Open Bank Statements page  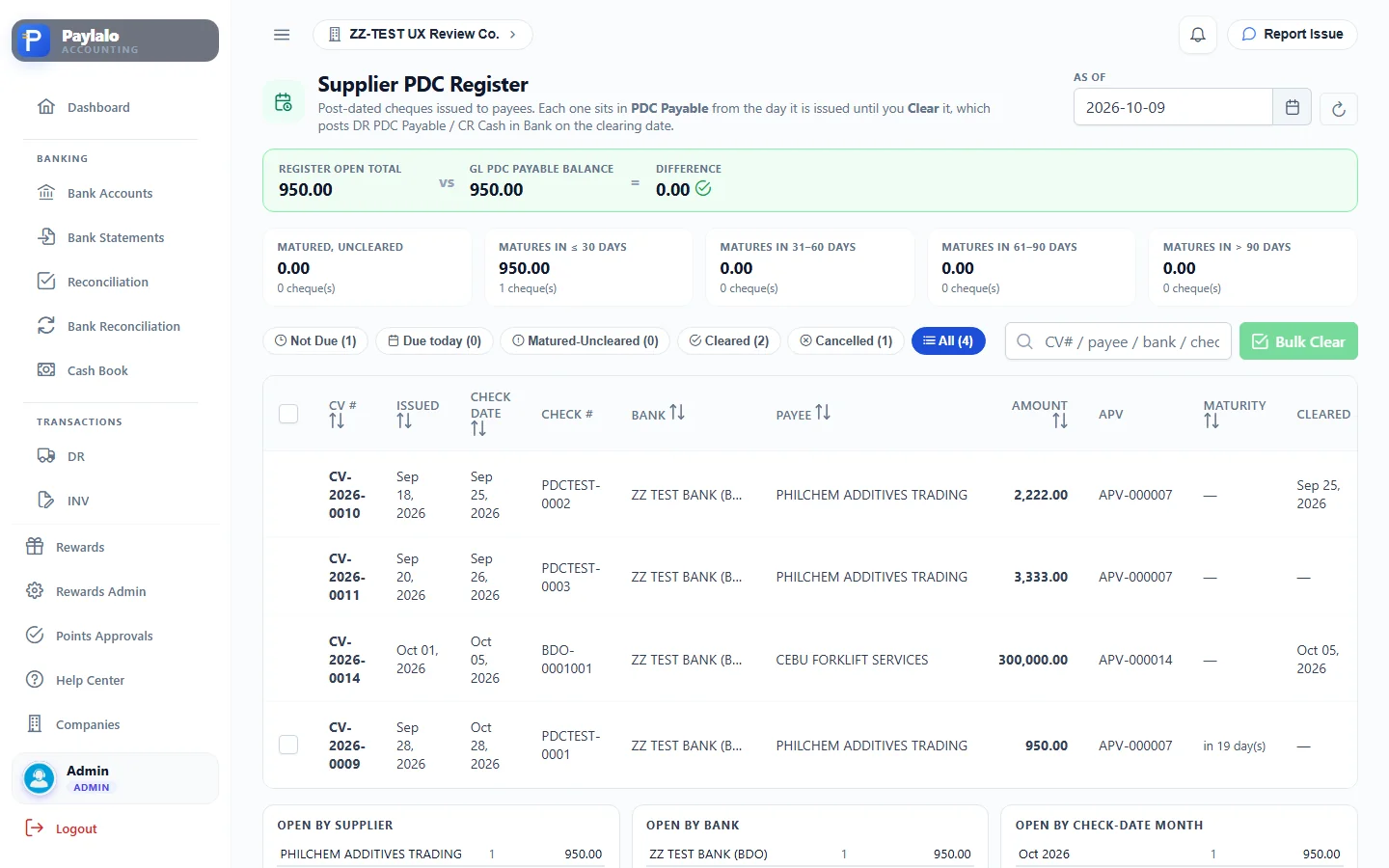[115, 237]
